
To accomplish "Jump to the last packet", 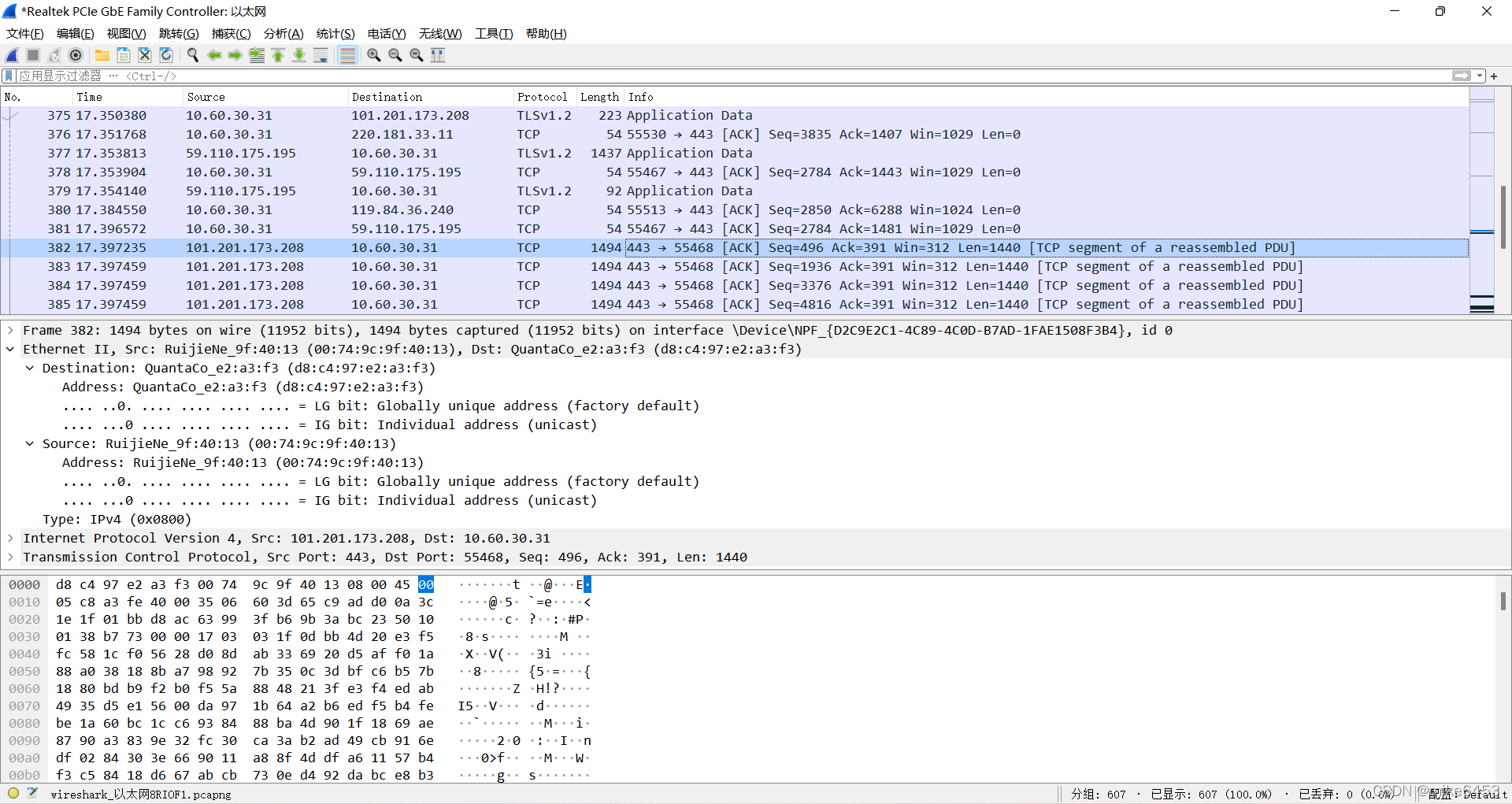I will pyautogui.click(x=299, y=55).
